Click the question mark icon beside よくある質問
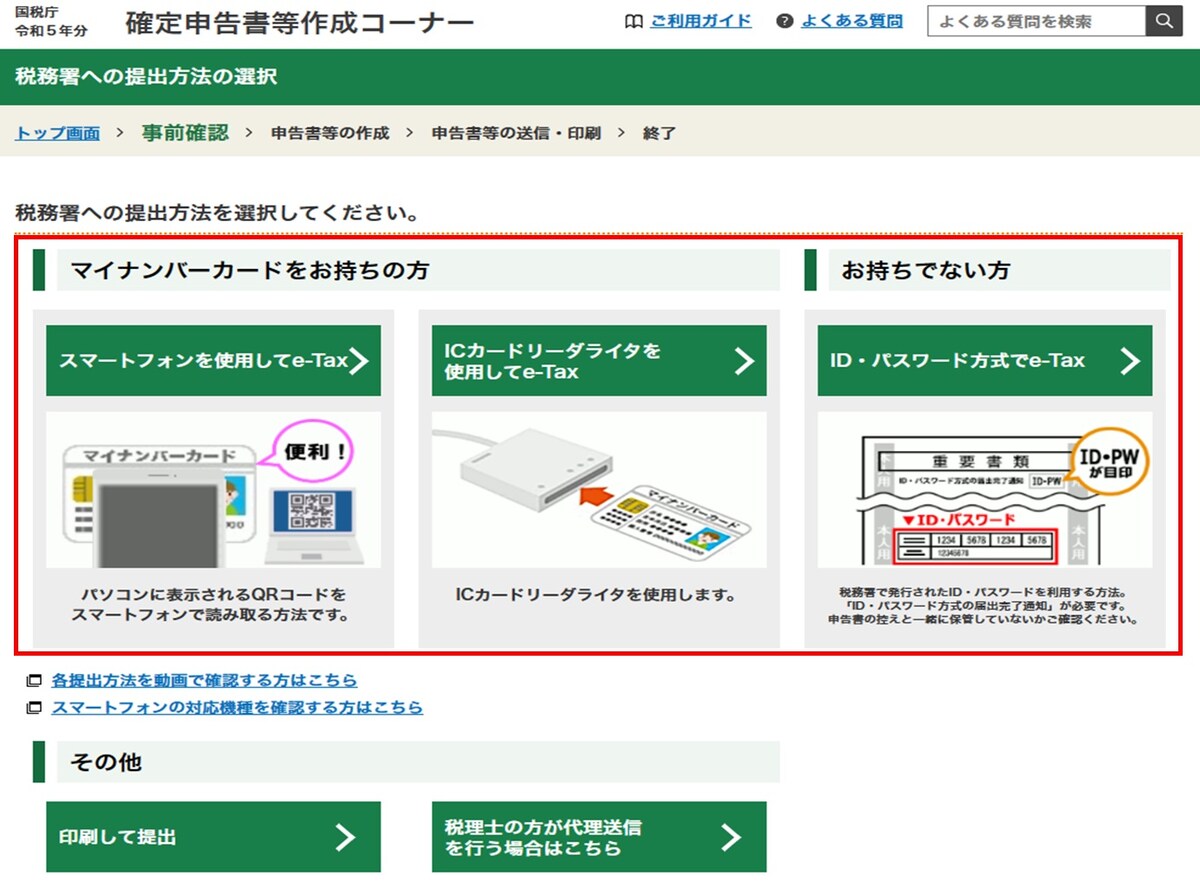This screenshot has height=889, width=1200. [x=785, y=21]
